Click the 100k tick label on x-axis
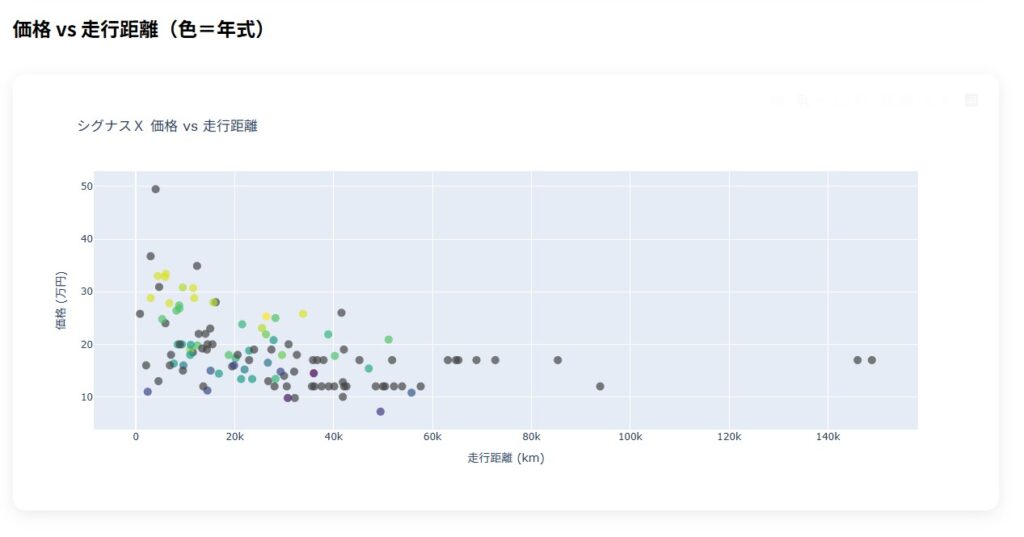This screenshot has height=537, width=1024. point(630,437)
